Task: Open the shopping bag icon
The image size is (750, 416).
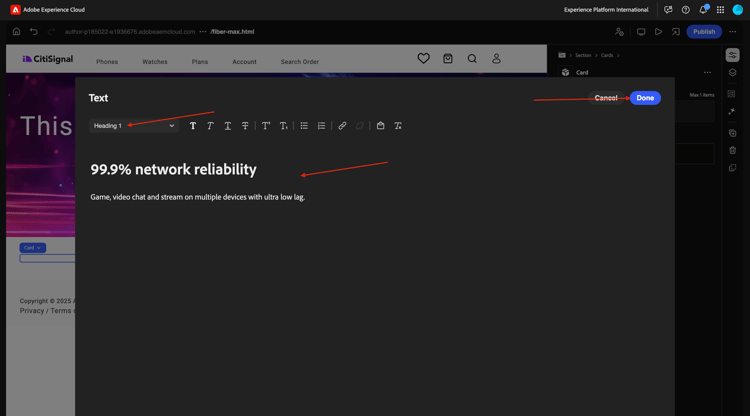Action: (448, 58)
